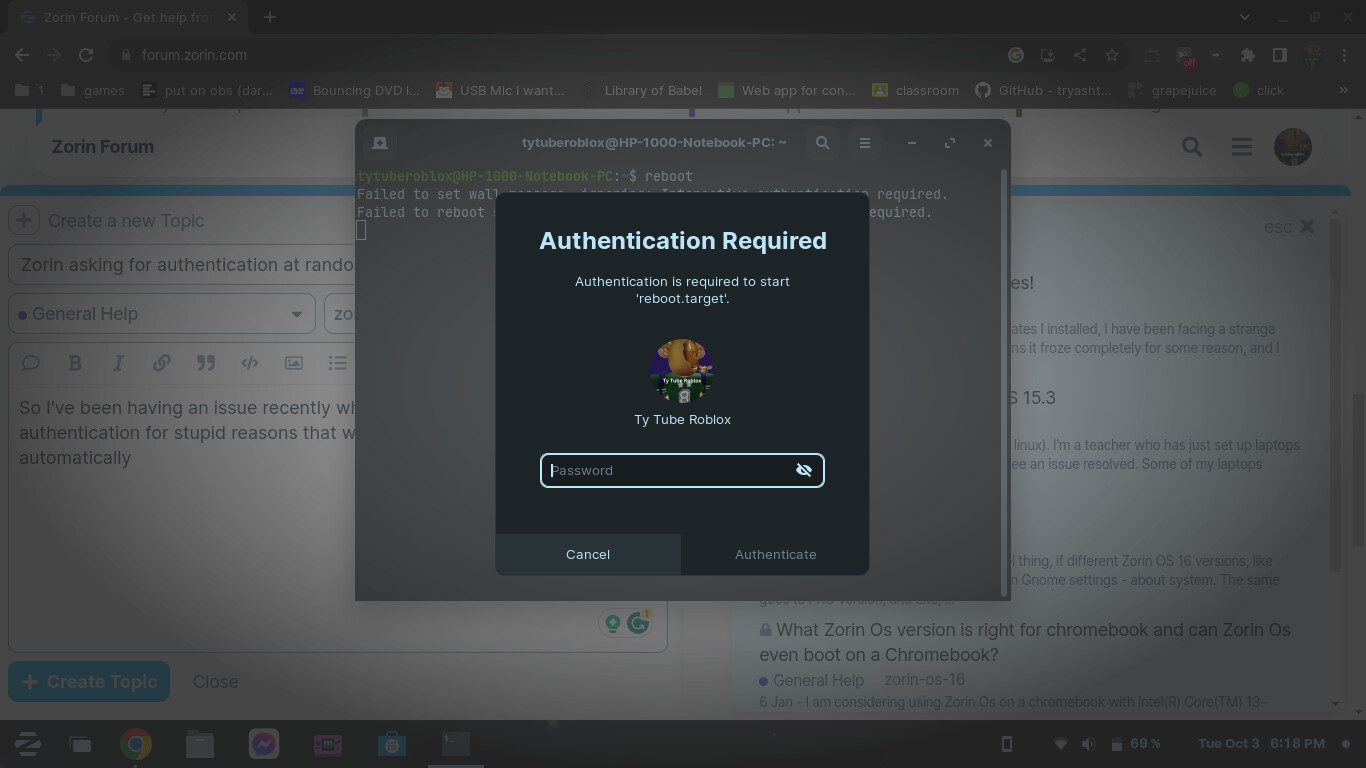Open Chromebook Zorin OS version topic

(x=1024, y=642)
